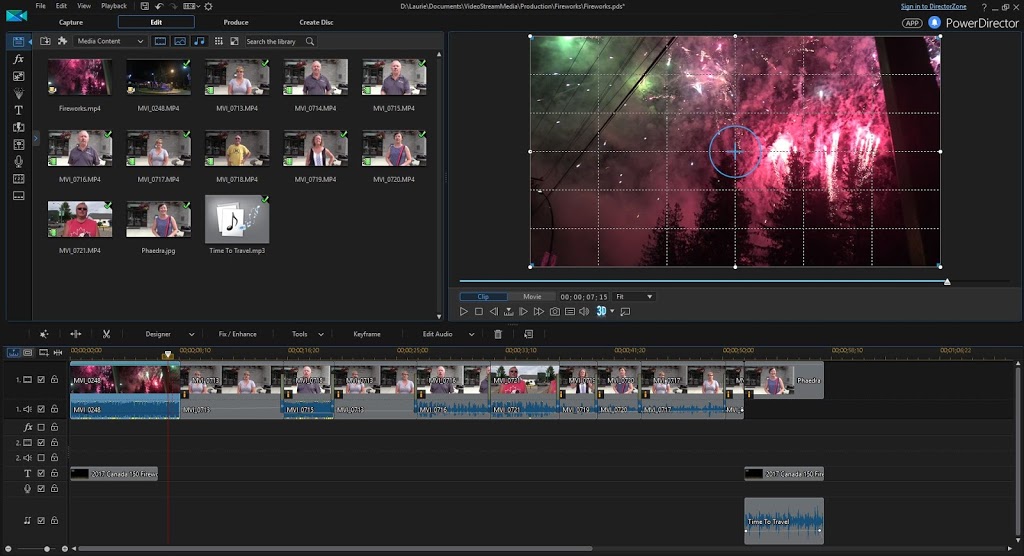Click the search magnifier icon in library

pos(310,41)
